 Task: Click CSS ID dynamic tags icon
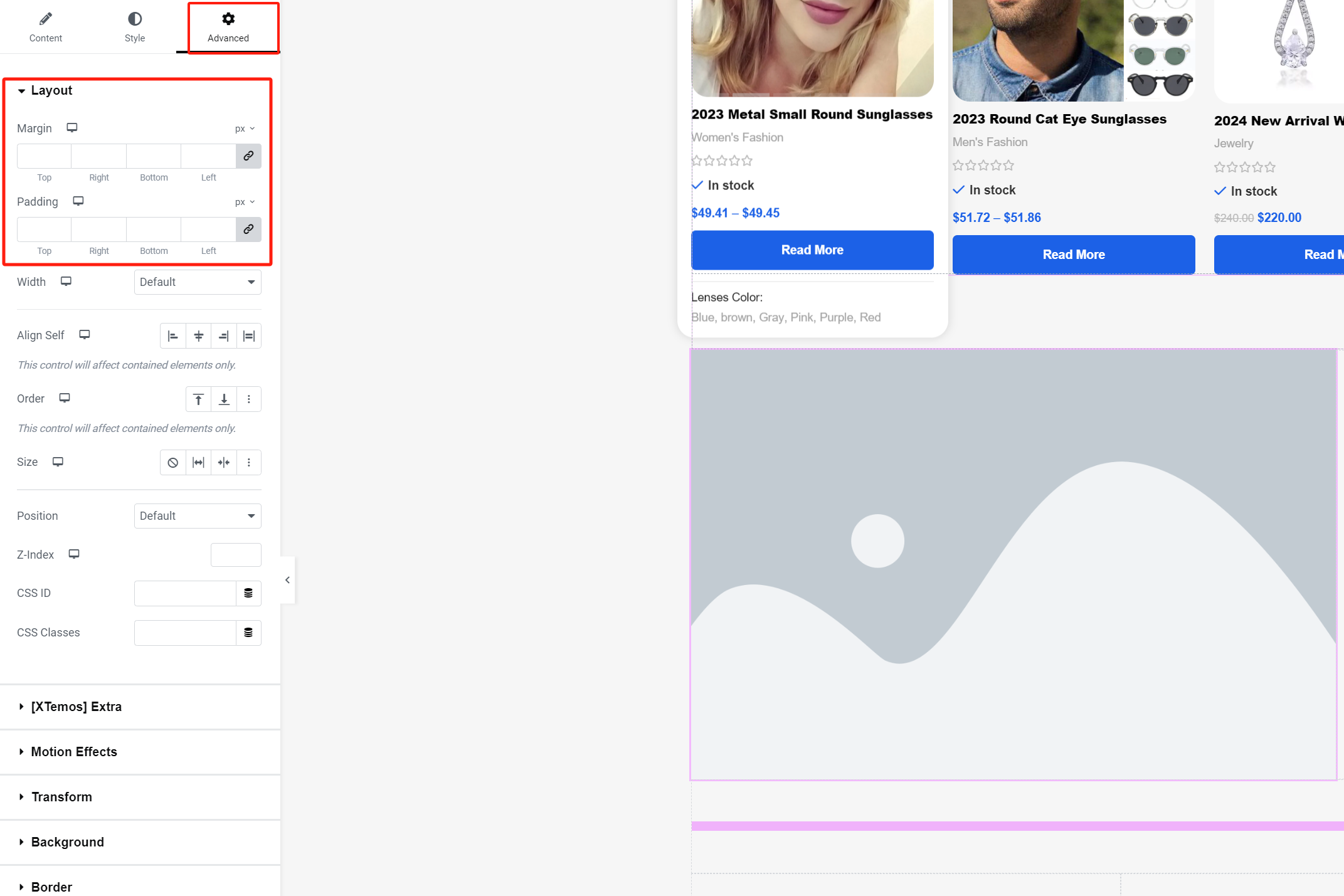coord(248,593)
